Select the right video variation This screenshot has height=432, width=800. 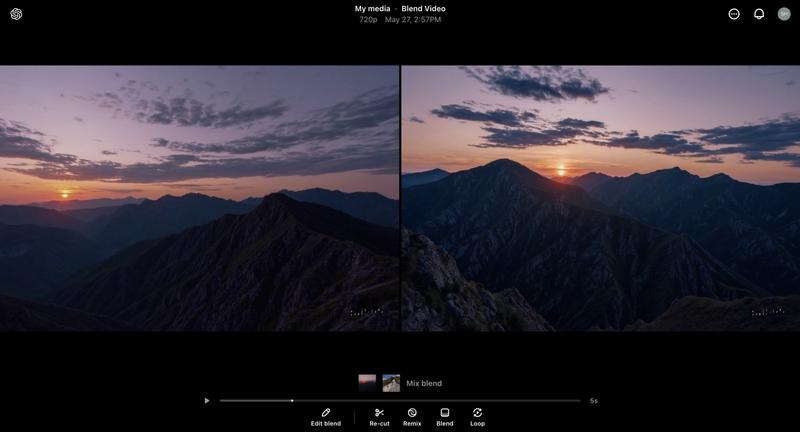pyautogui.click(x=600, y=198)
